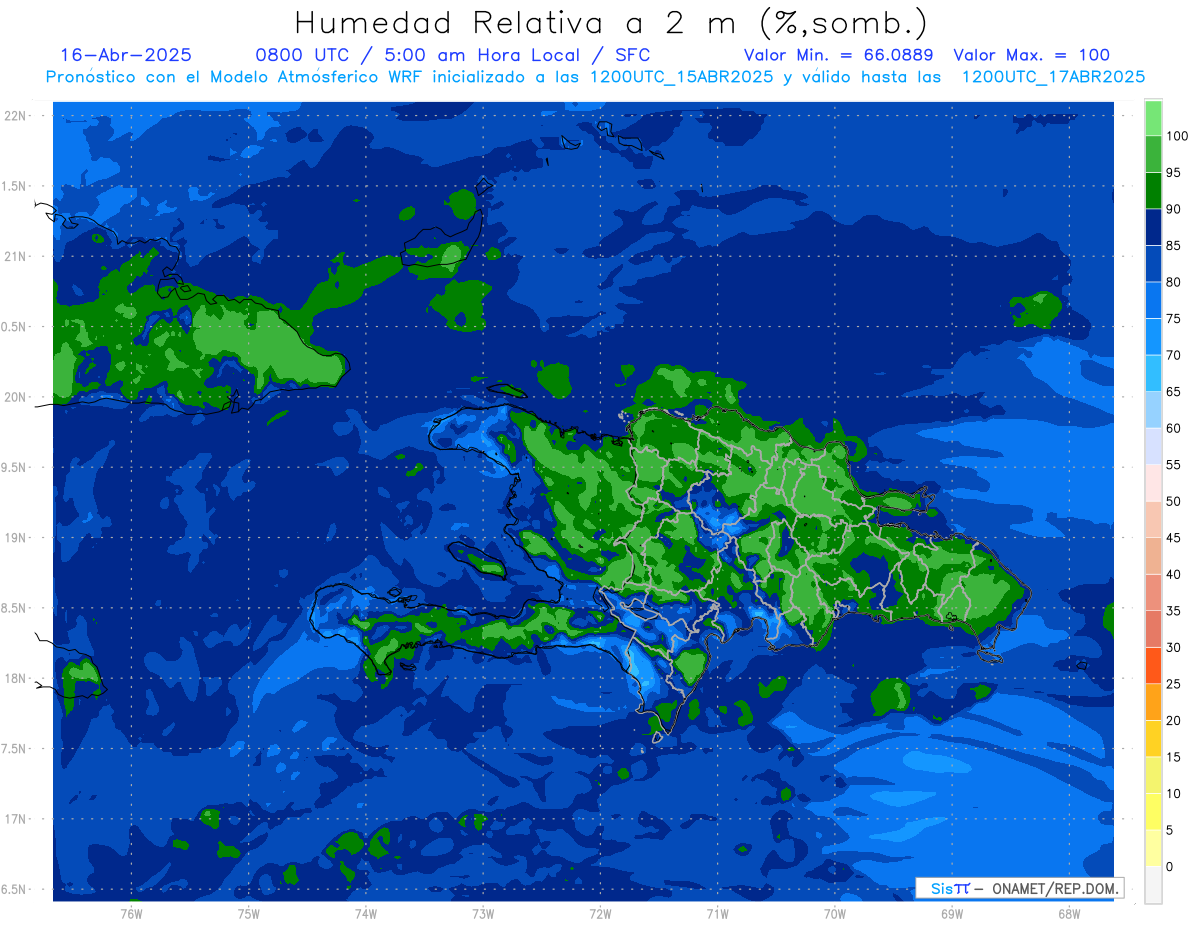Pick the dark green 90–95 legend swatch
The image size is (1200, 927).
tap(1153, 190)
